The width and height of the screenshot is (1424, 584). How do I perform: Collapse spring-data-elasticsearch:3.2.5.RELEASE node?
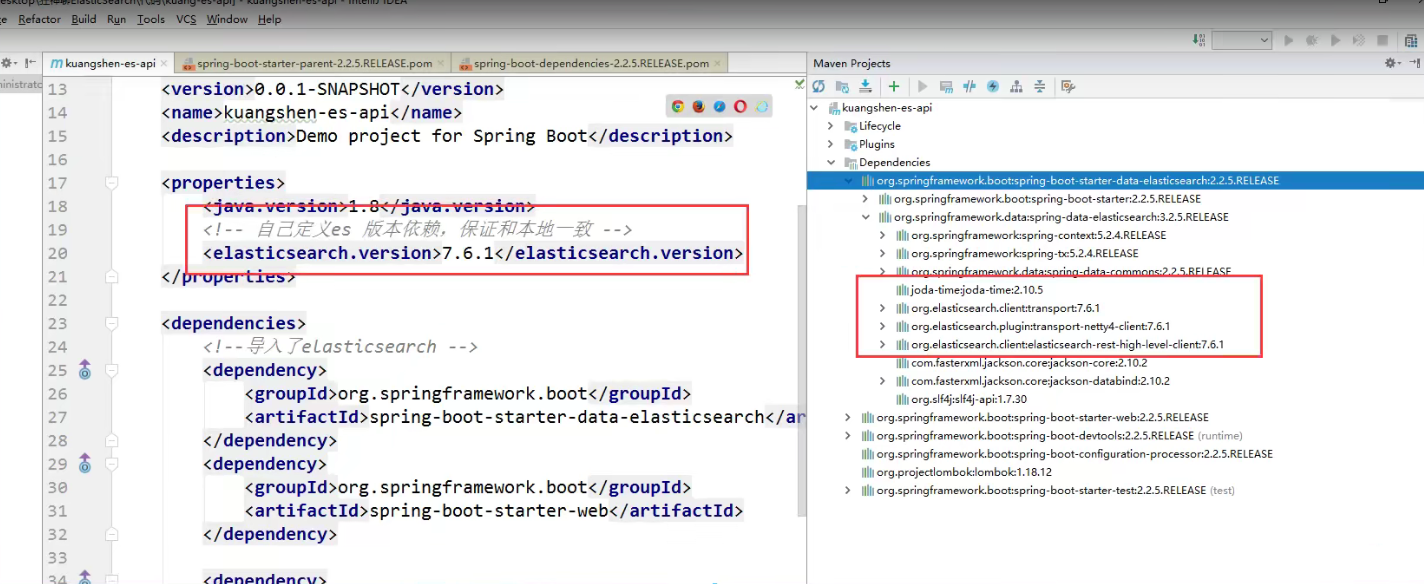866,217
